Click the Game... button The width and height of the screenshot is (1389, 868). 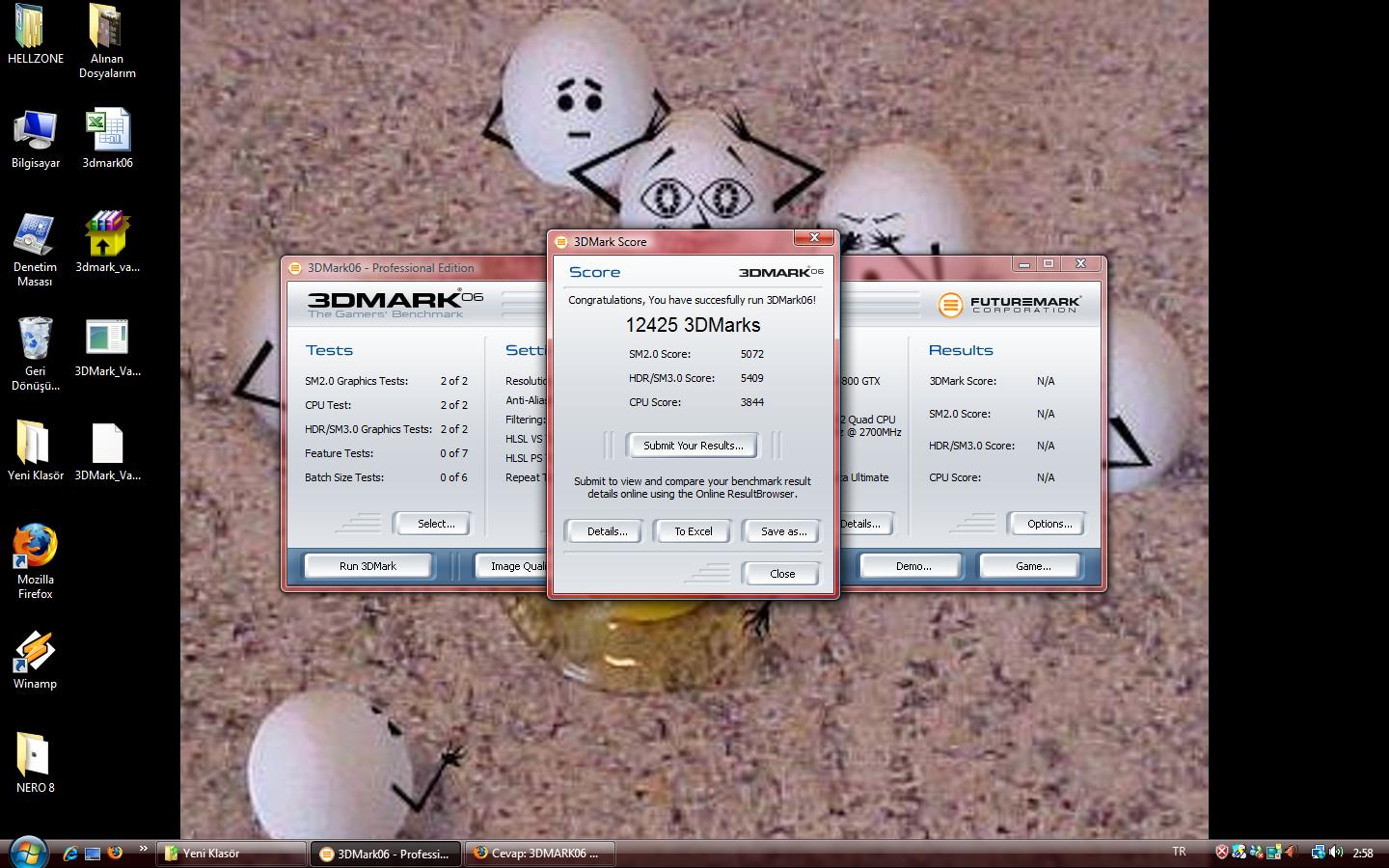point(1032,566)
